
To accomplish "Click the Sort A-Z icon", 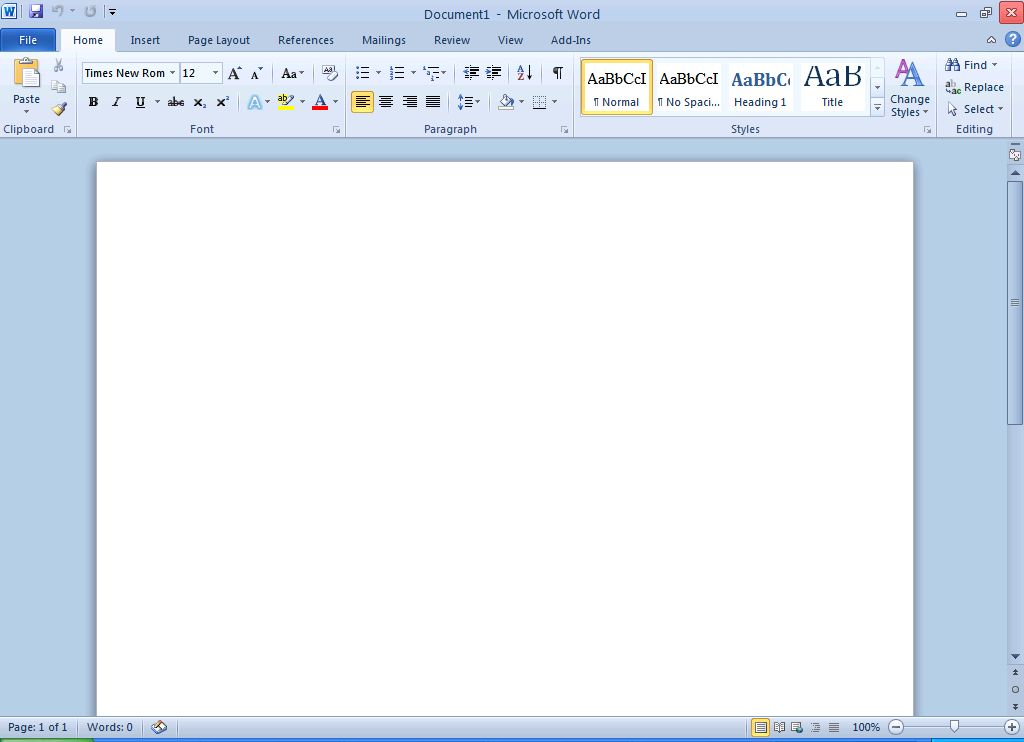I will pyautogui.click(x=524, y=73).
